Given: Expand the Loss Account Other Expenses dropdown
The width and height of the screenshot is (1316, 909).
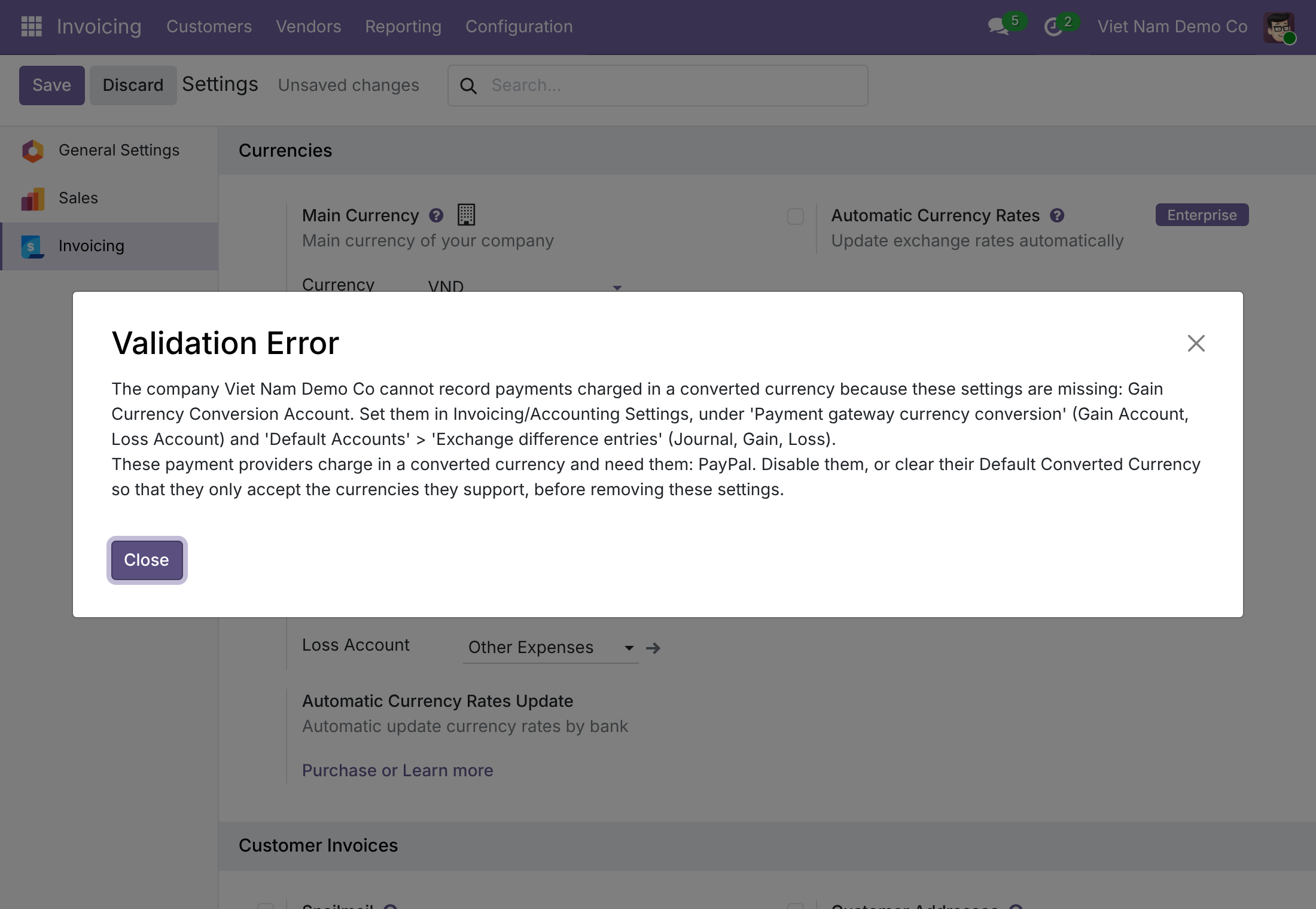Looking at the screenshot, I should pyautogui.click(x=629, y=648).
